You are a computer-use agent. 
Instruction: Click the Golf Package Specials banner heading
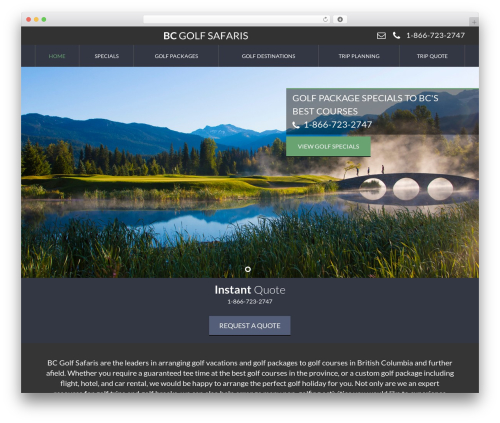point(365,105)
